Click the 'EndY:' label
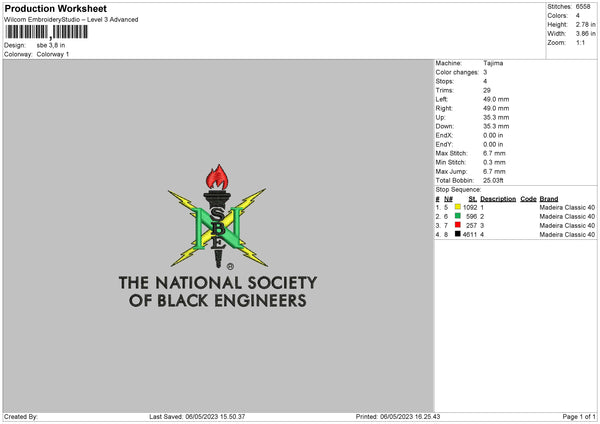The image size is (600, 424). (444, 144)
